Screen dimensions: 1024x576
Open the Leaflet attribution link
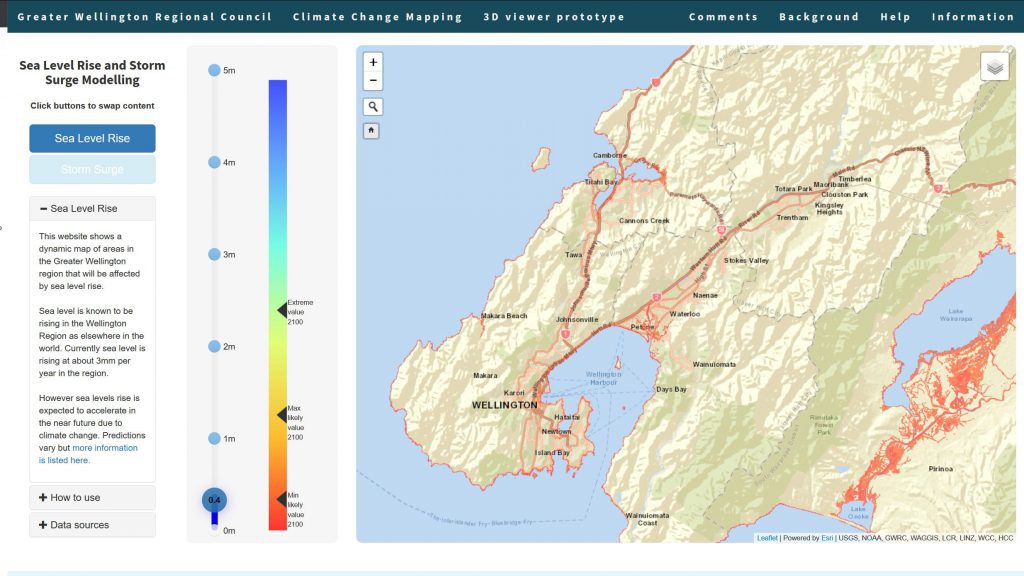click(x=767, y=538)
